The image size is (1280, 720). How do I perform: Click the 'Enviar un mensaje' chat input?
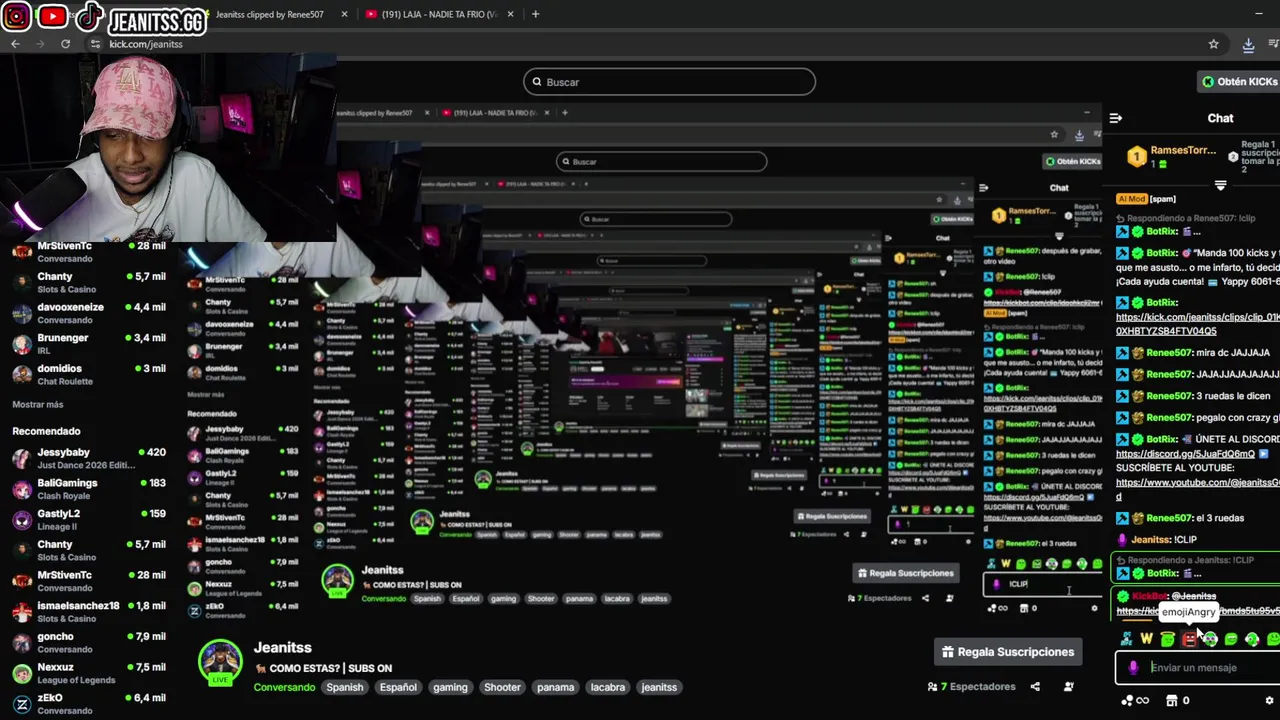pyautogui.click(x=1198, y=668)
